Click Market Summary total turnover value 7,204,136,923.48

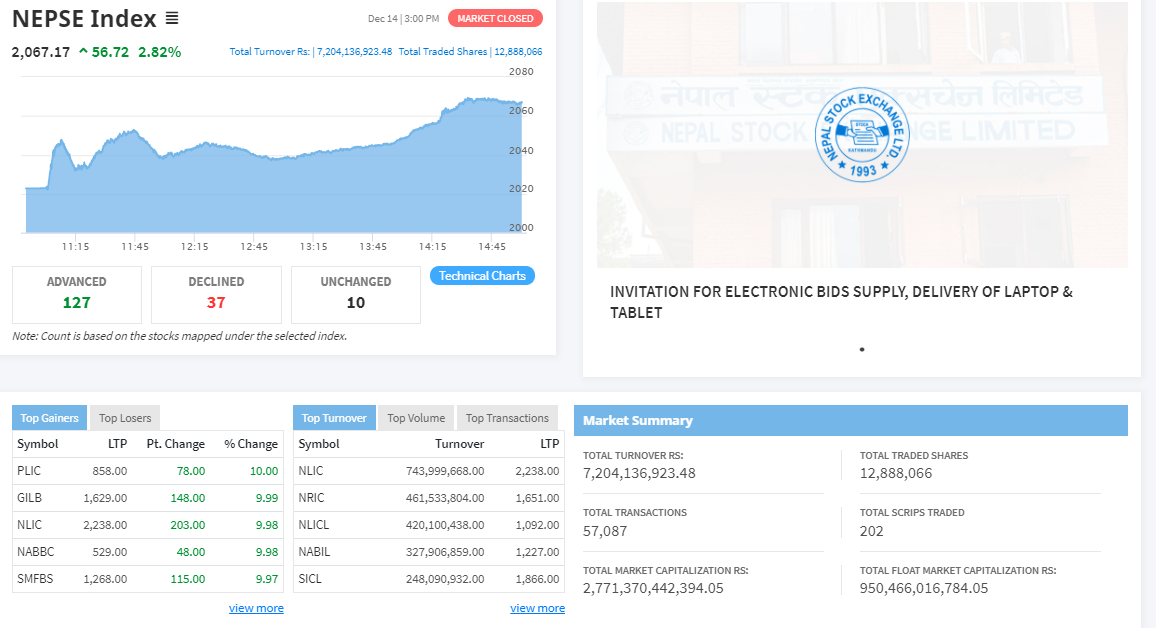click(x=639, y=473)
